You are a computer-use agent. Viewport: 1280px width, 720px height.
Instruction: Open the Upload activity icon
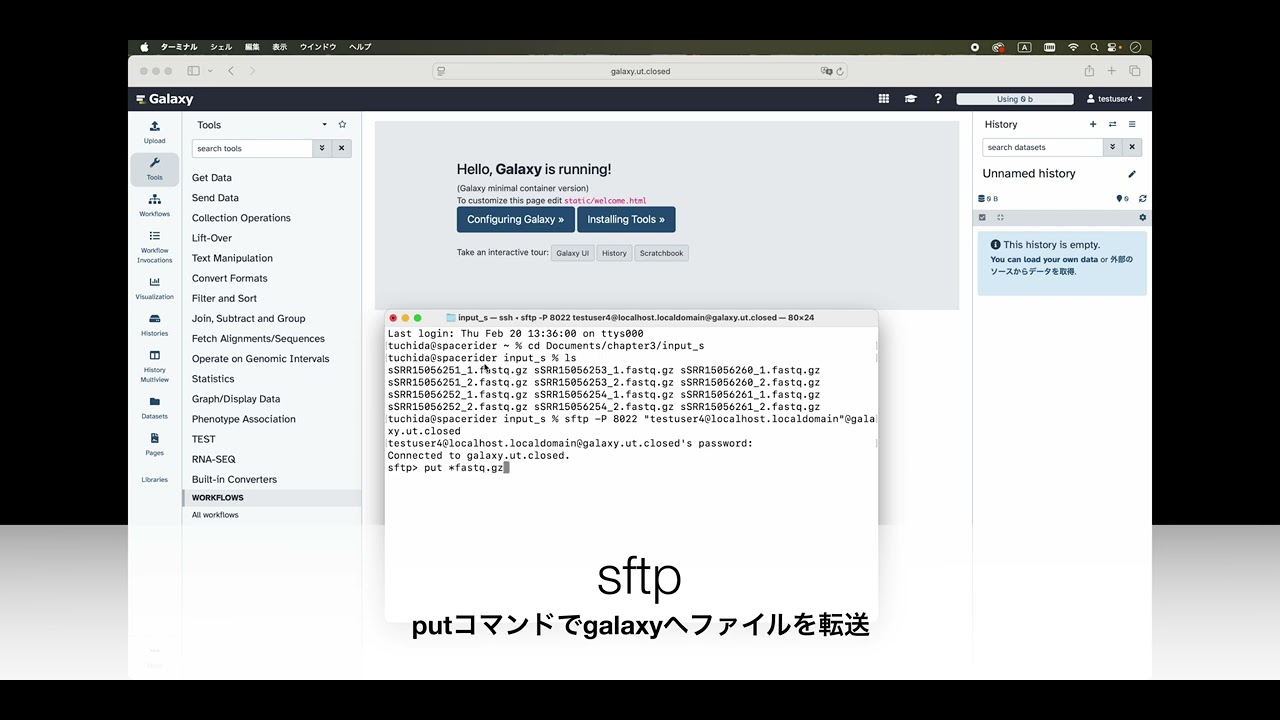point(154,131)
